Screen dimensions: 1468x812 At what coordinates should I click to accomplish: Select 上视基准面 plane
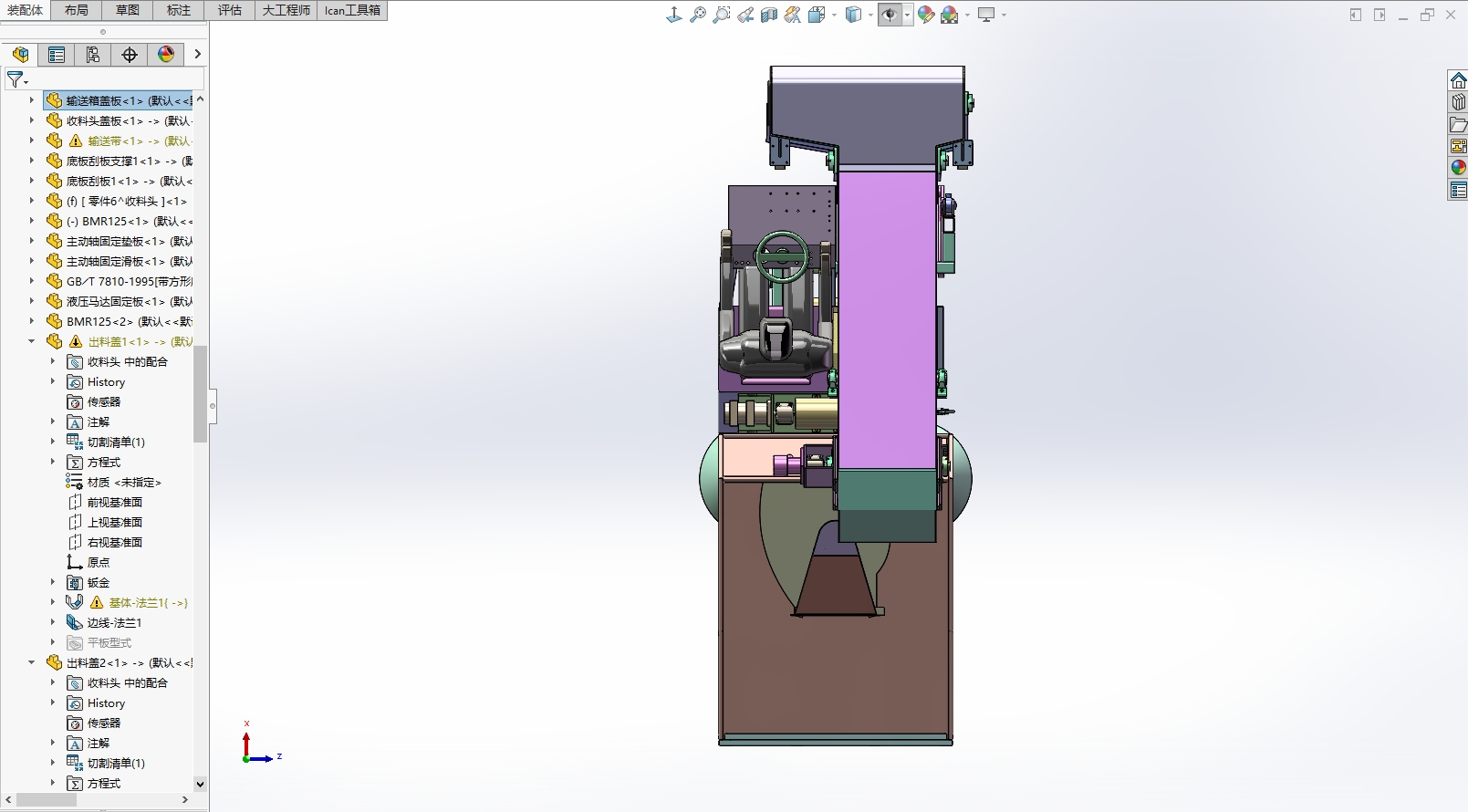(105, 522)
